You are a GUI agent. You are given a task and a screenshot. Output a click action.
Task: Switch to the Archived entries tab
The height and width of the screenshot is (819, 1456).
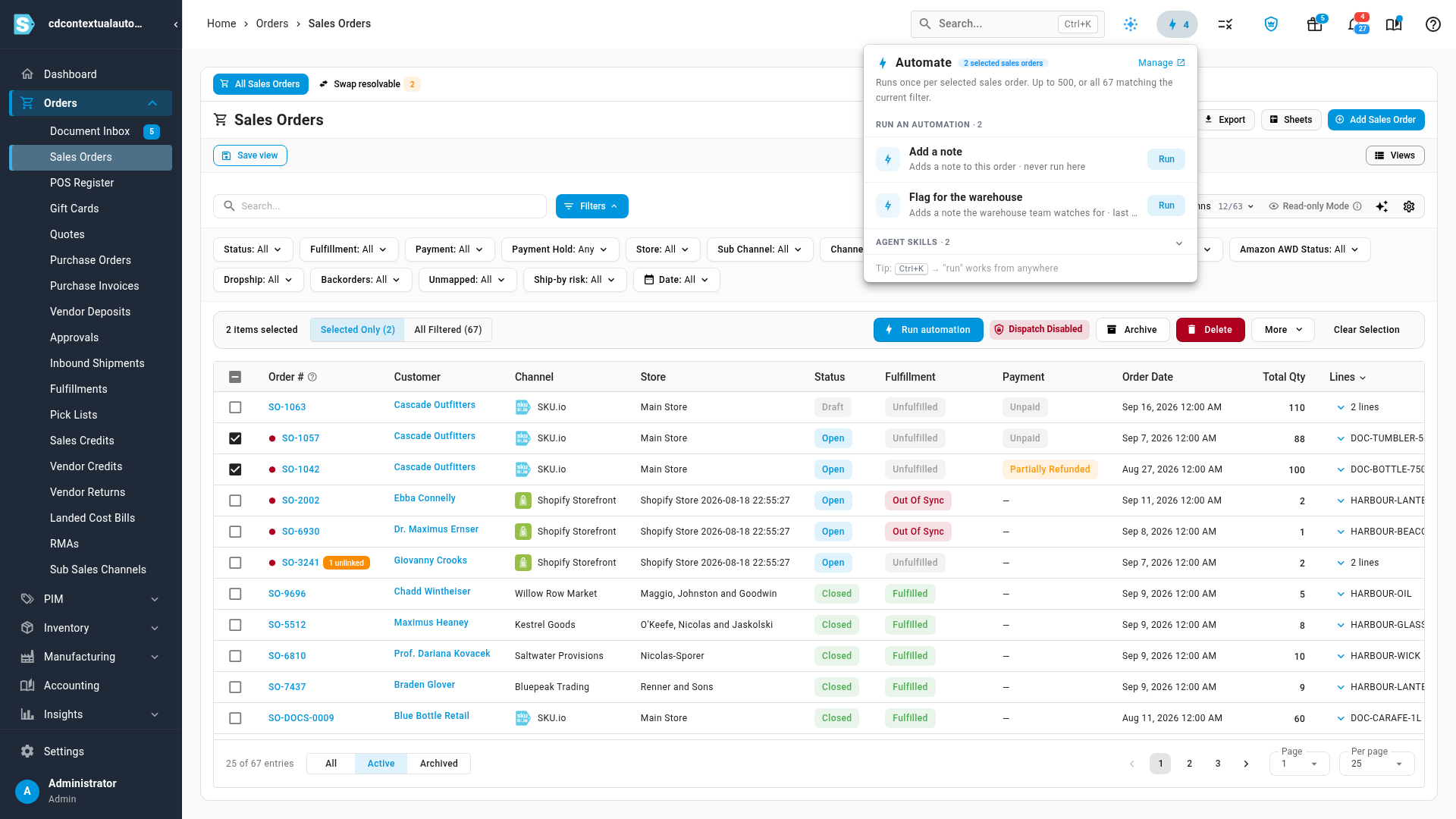pos(438,764)
